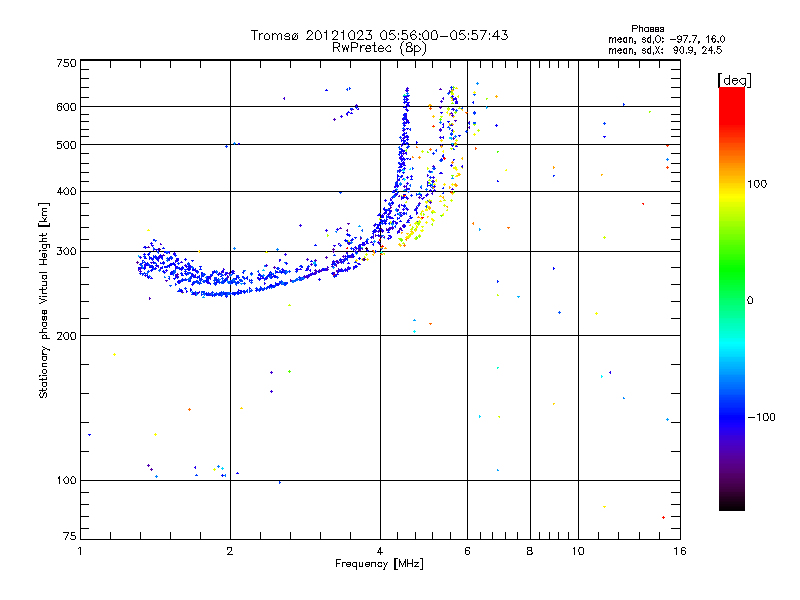Click the plot title 'Tromsø 20121023 05:56:00-05:57:43'

coord(380,35)
